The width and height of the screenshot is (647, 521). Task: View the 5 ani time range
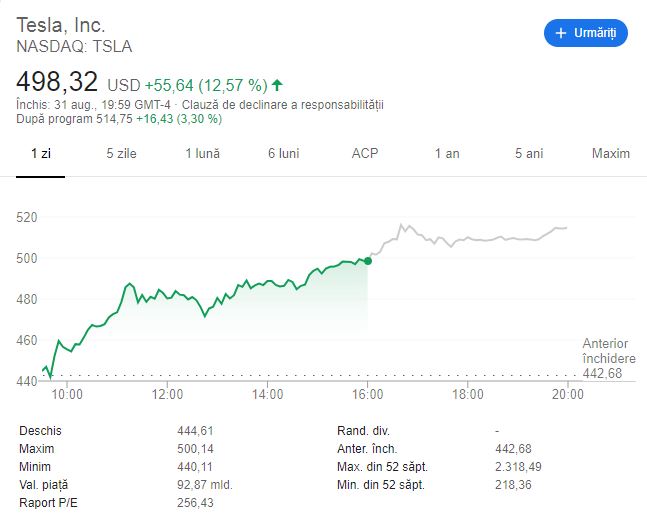point(529,153)
